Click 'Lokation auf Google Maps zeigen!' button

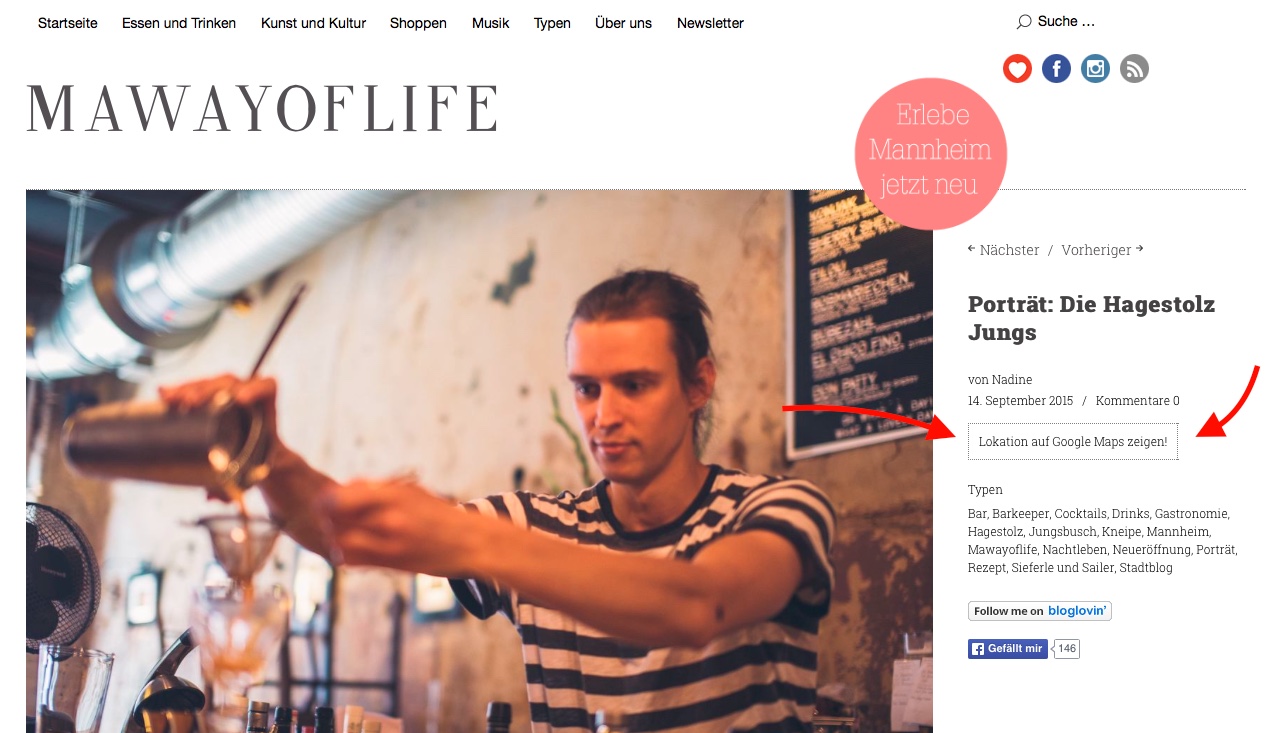pyautogui.click(x=1073, y=442)
